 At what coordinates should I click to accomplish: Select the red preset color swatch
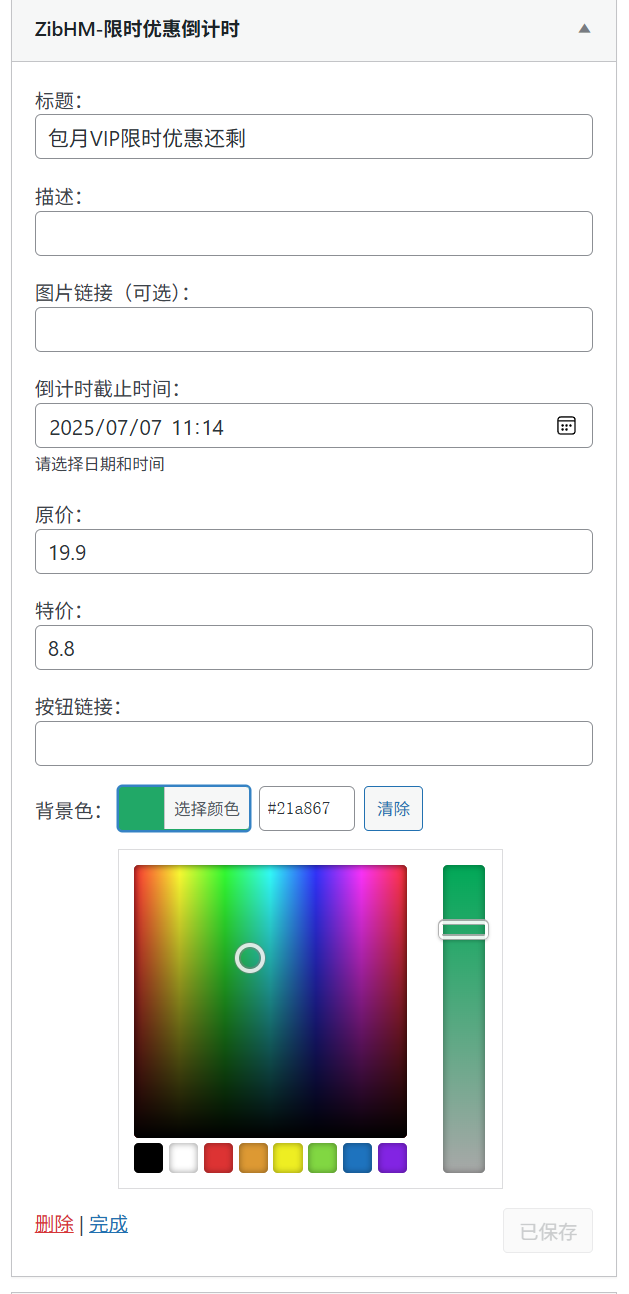point(217,1157)
